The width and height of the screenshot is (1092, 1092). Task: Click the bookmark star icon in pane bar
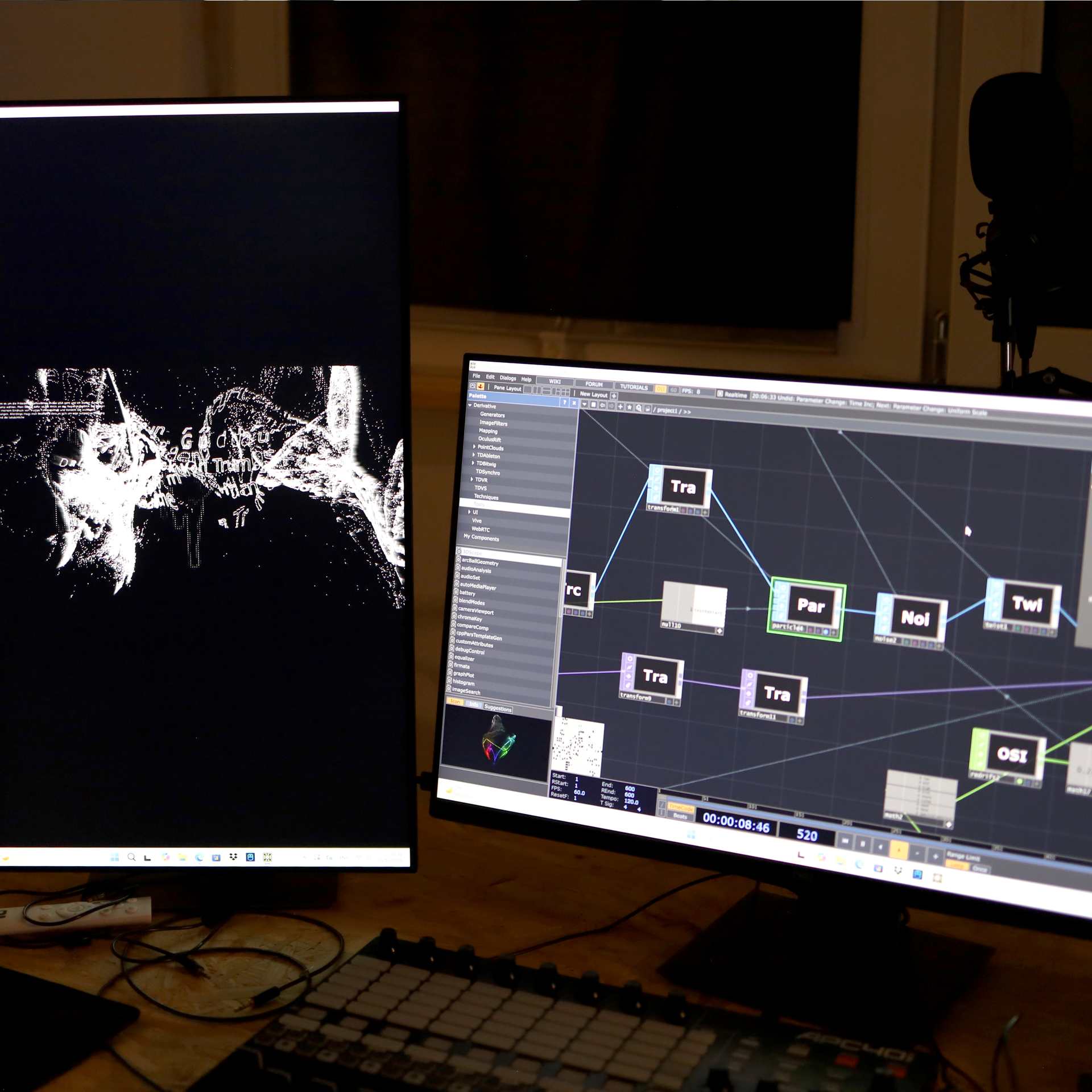click(x=630, y=407)
